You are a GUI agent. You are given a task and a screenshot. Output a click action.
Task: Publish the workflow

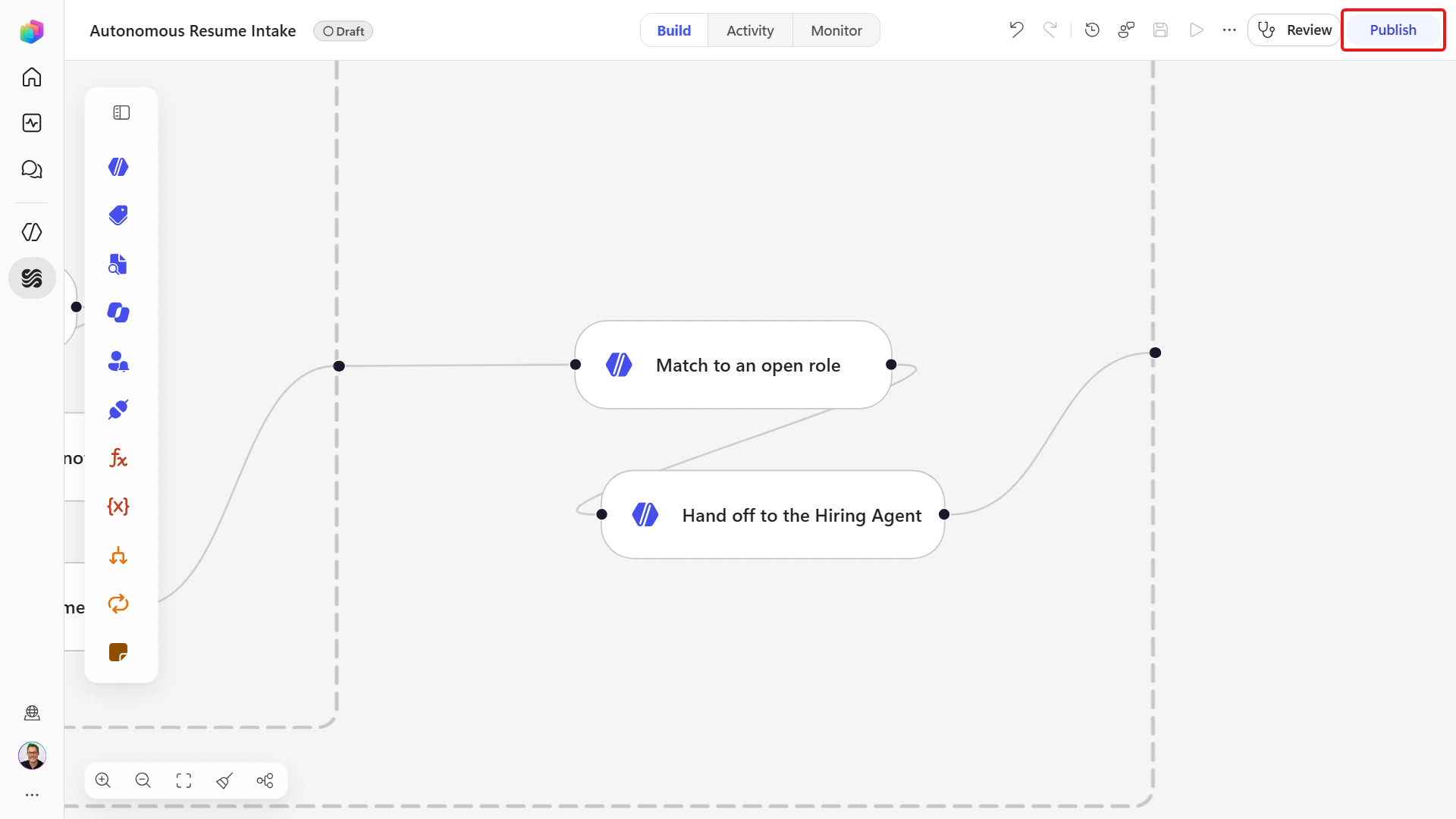pyautogui.click(x=1393, y=30)
